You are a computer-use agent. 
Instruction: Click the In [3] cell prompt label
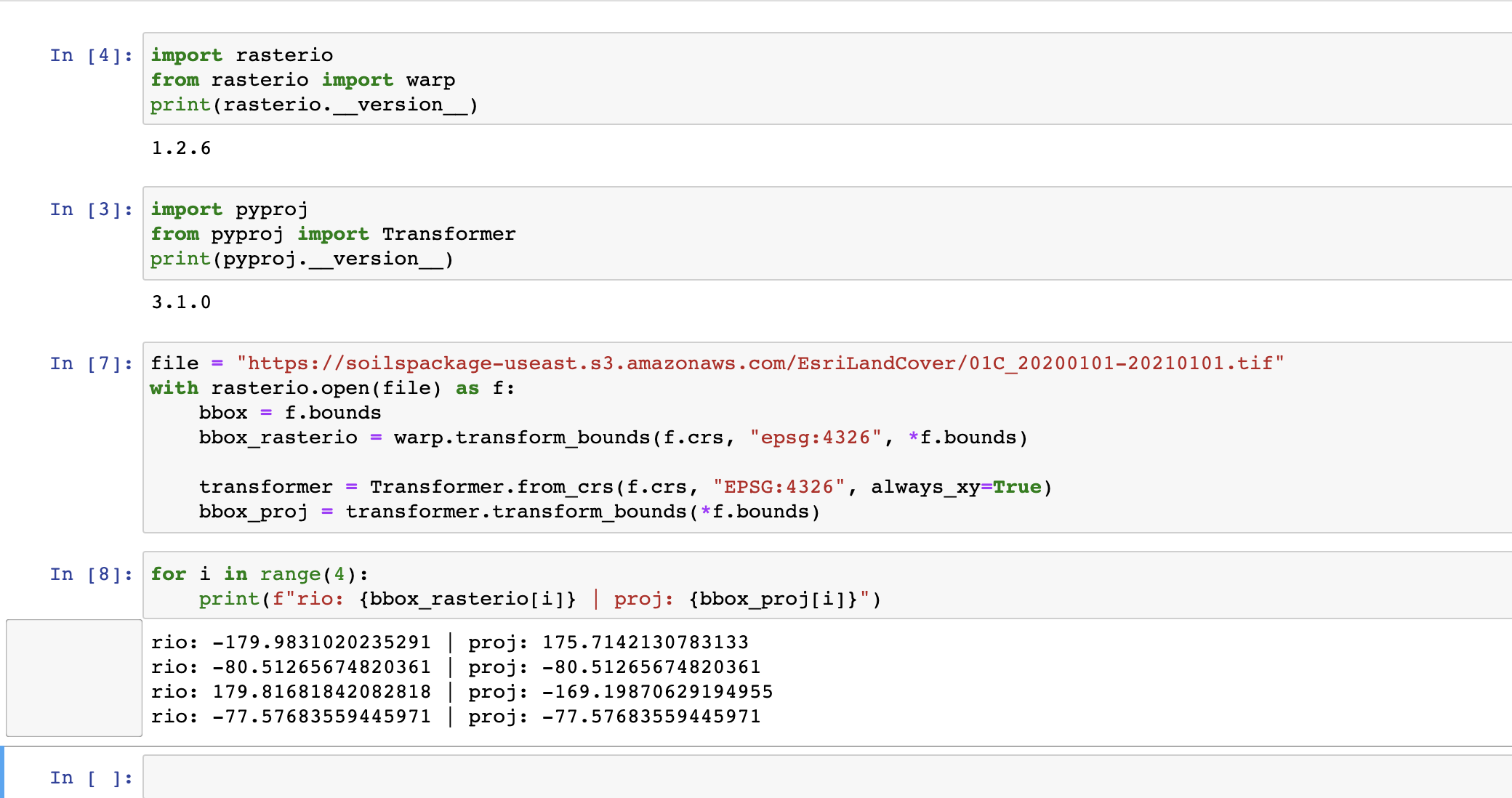91,210
